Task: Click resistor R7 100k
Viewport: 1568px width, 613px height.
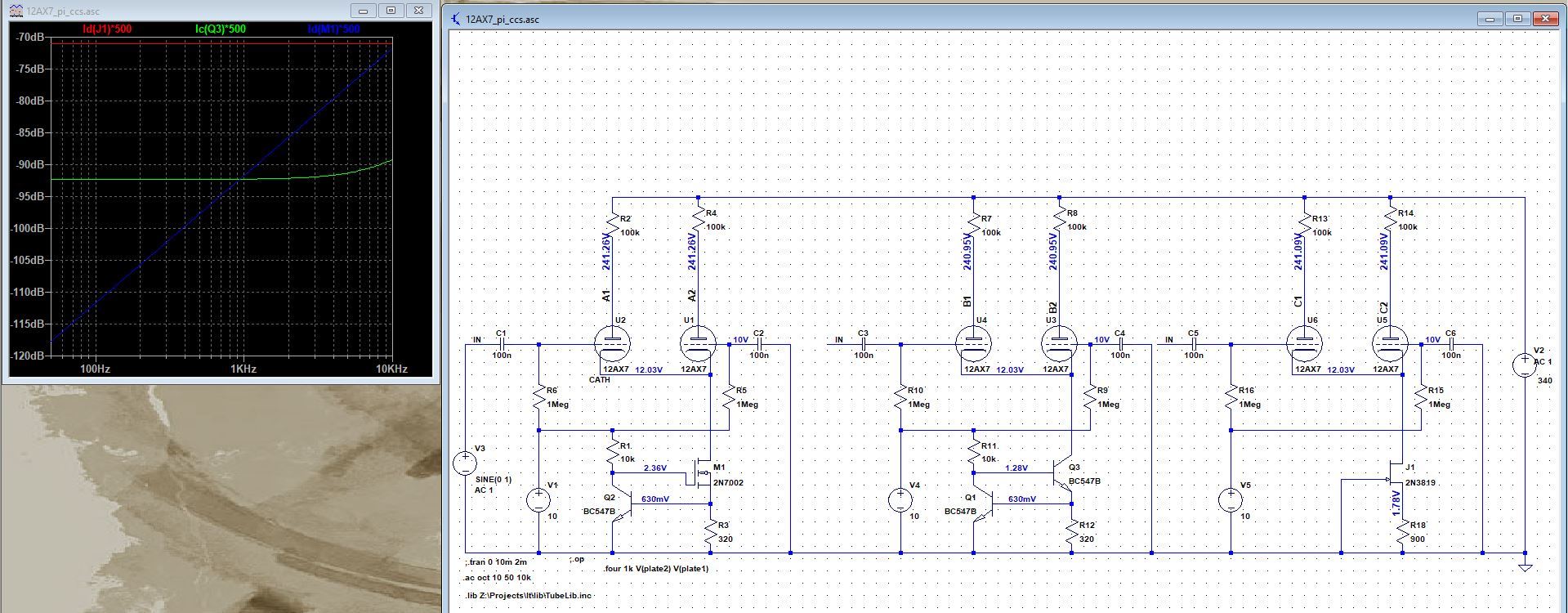Action: point(973,226)
